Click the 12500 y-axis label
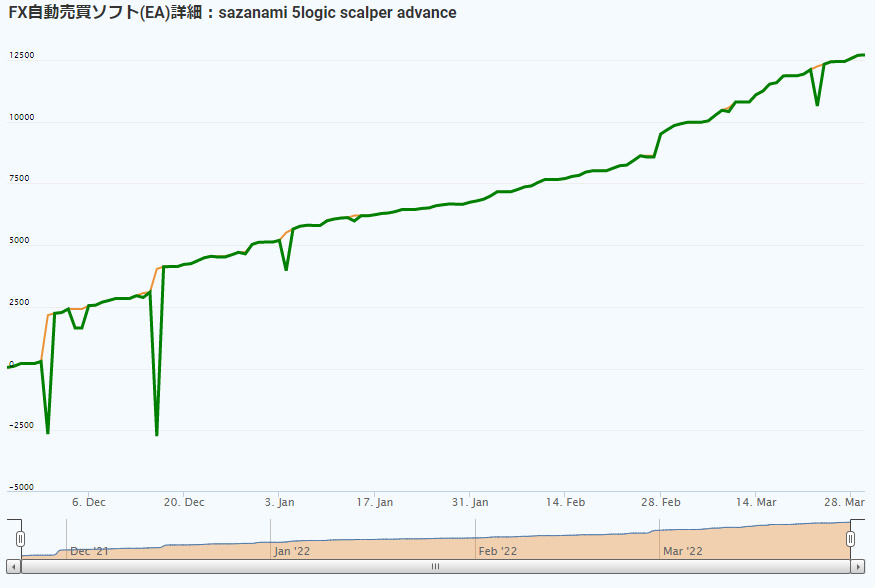 click(x=22, y=55)
